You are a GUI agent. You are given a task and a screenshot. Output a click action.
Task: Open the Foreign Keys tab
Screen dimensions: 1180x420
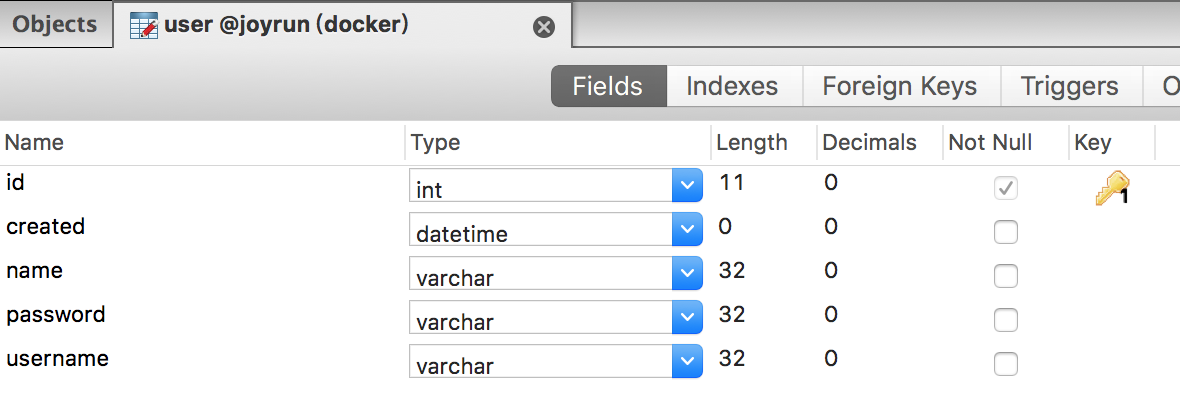tap(899, 87)
